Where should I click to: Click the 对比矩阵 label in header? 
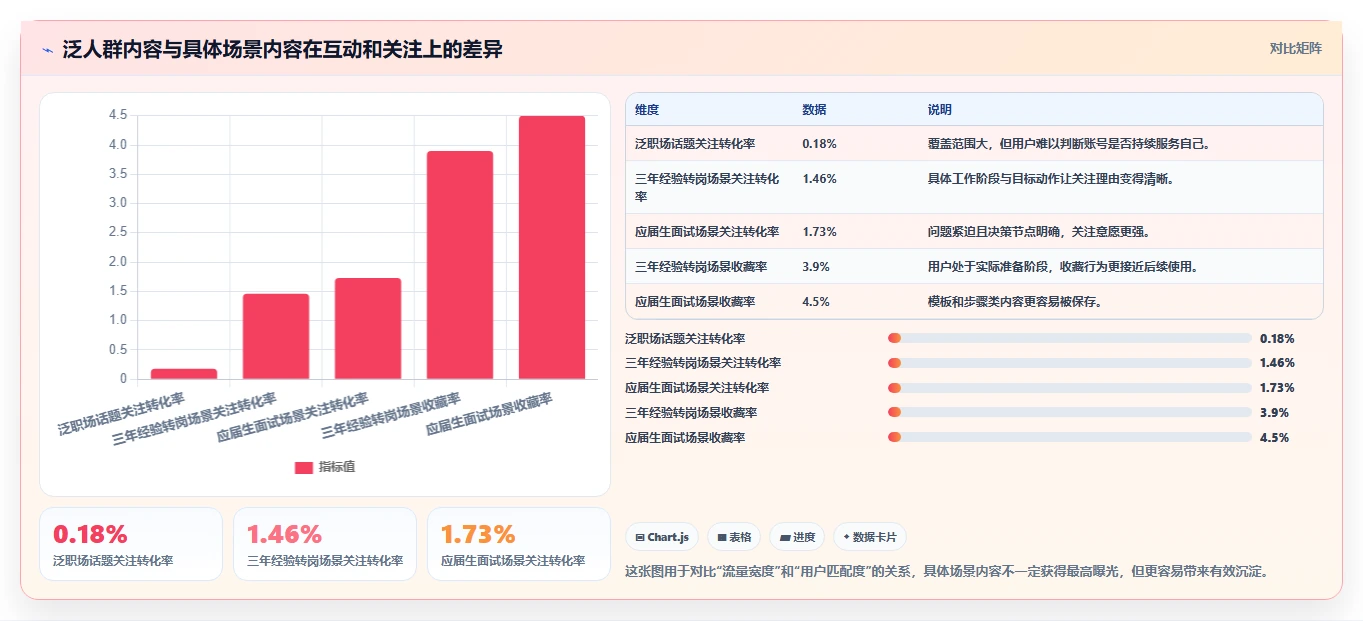(x=1295, y=48)
